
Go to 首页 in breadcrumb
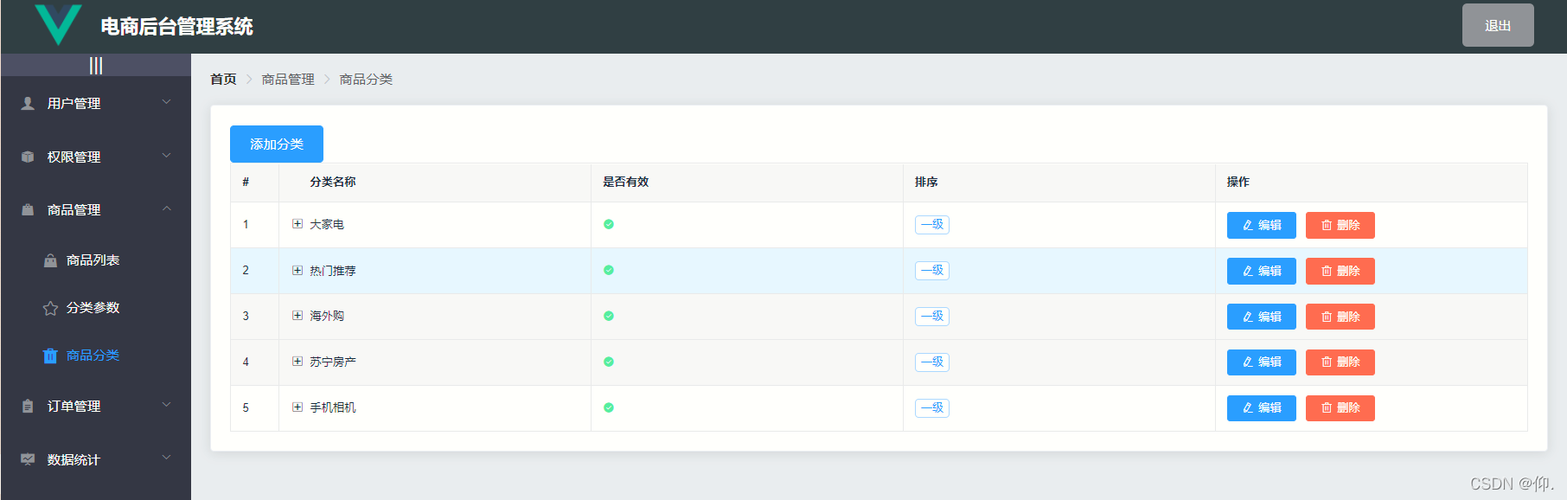point(223,79)
